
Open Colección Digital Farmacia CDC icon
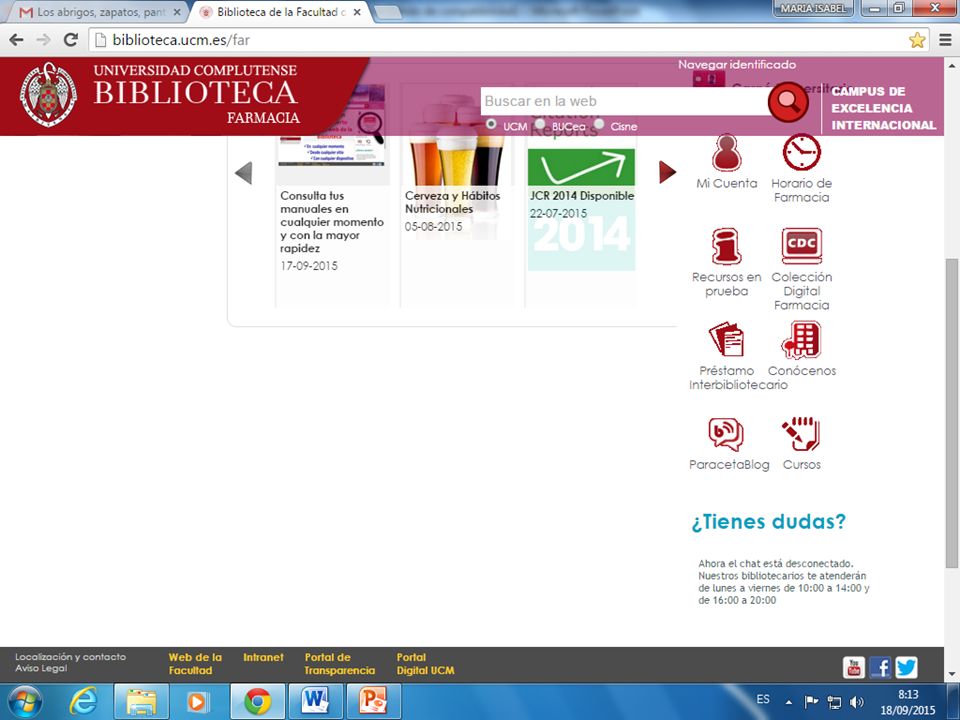pyautogui.click(x=801, y=246)
